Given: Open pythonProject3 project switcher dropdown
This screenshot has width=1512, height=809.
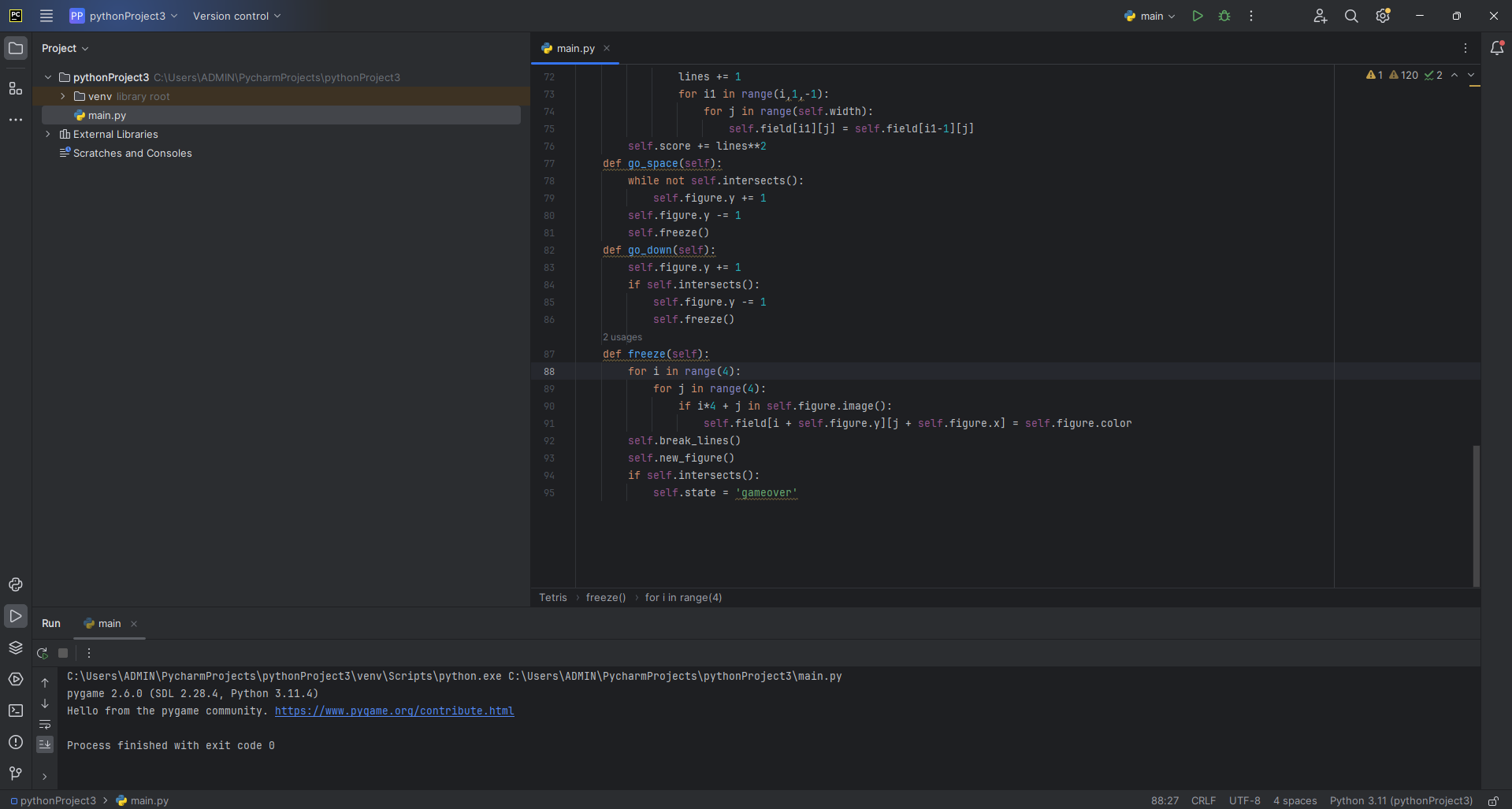Looking at the screenshot, I should click(x=123, y=16).
